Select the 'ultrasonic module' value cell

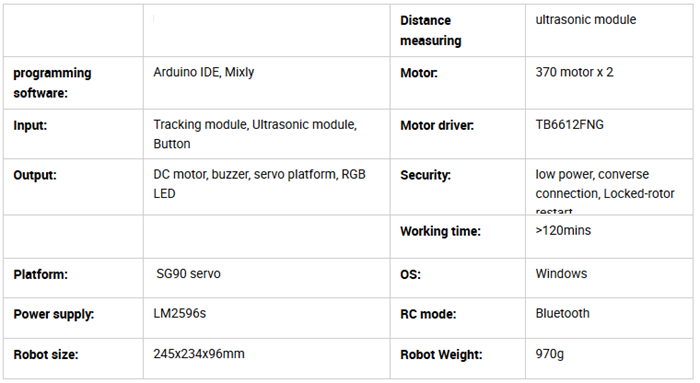click(609, 31)
